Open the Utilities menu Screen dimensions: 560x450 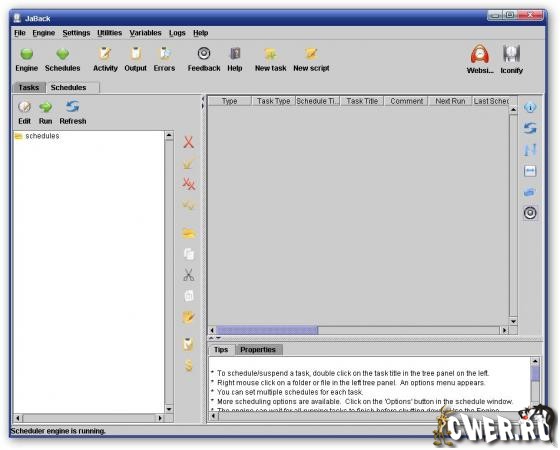click(x=109, y=33)
